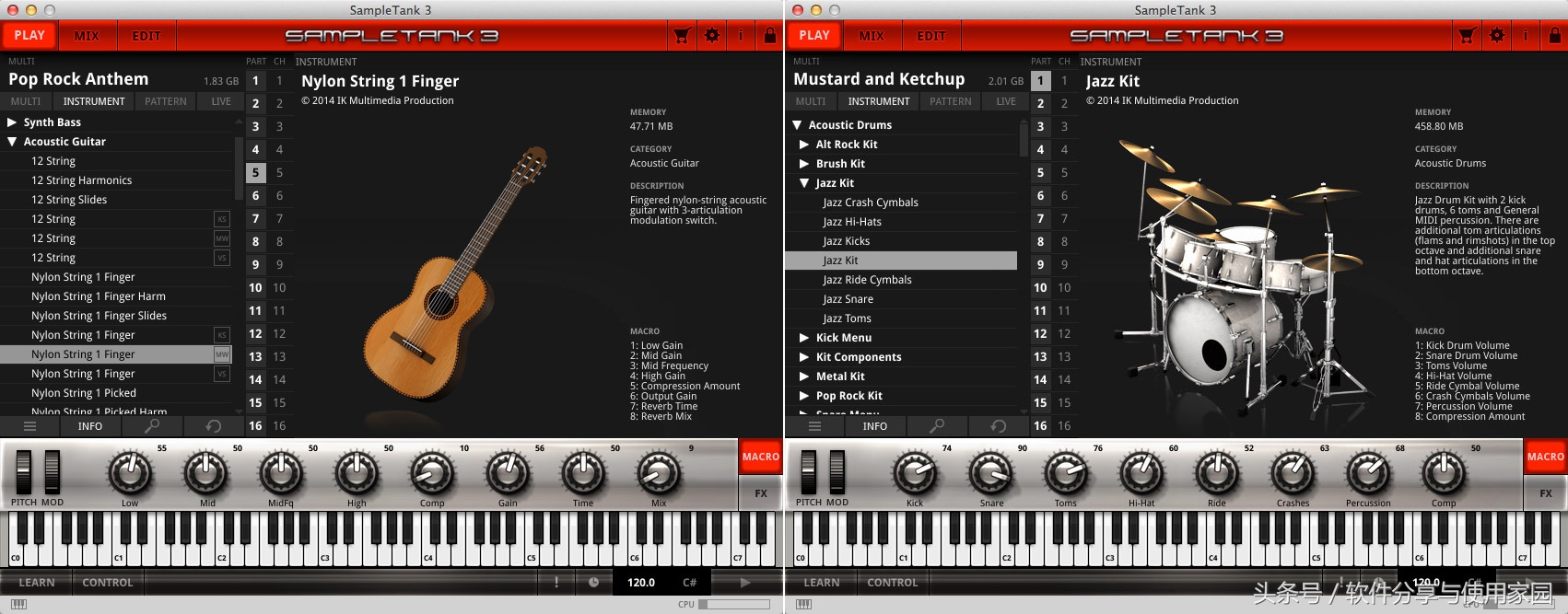Select part 1 in right window

[1041, 80]
